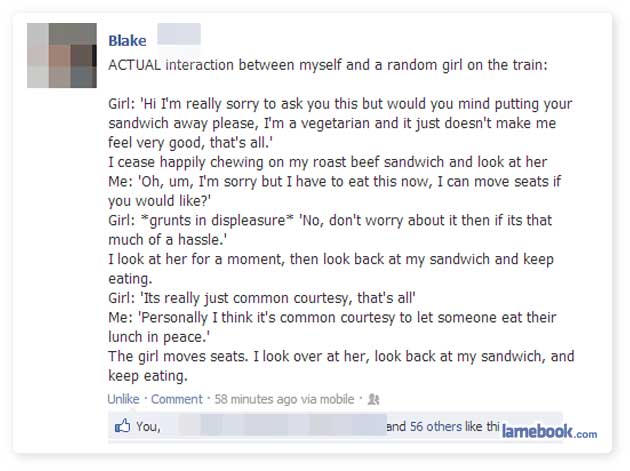Open the '58 minutes ago' timestamp
Image resolution: width=630 pixels, height=471 pixels.
pos(254,399)
